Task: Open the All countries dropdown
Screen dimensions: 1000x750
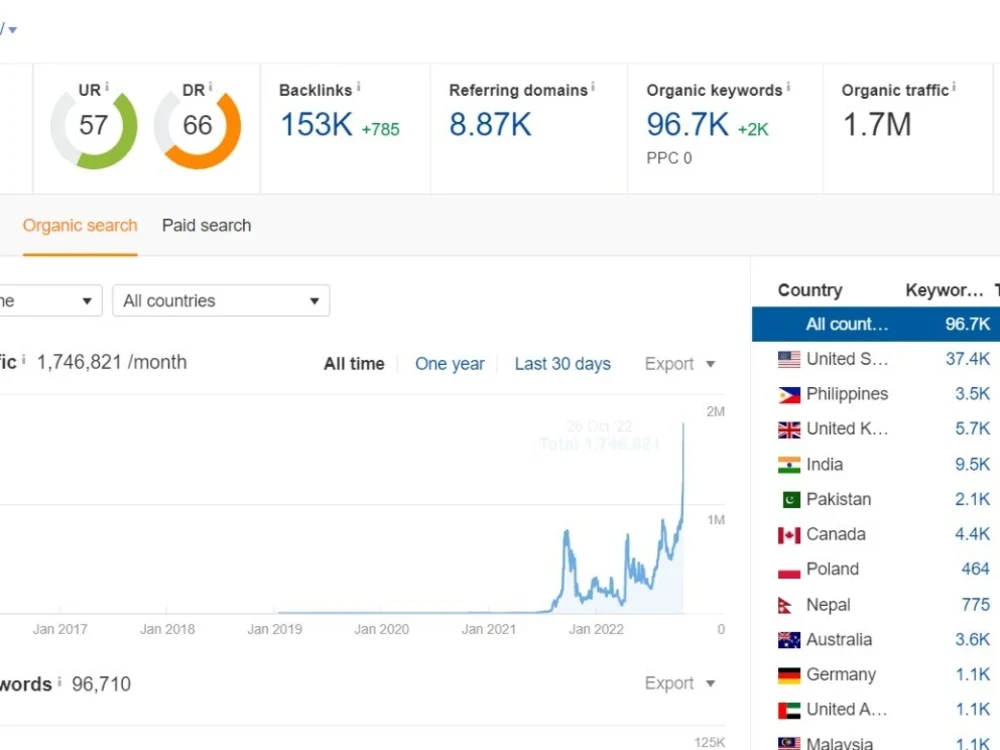Action: [221, 300]
